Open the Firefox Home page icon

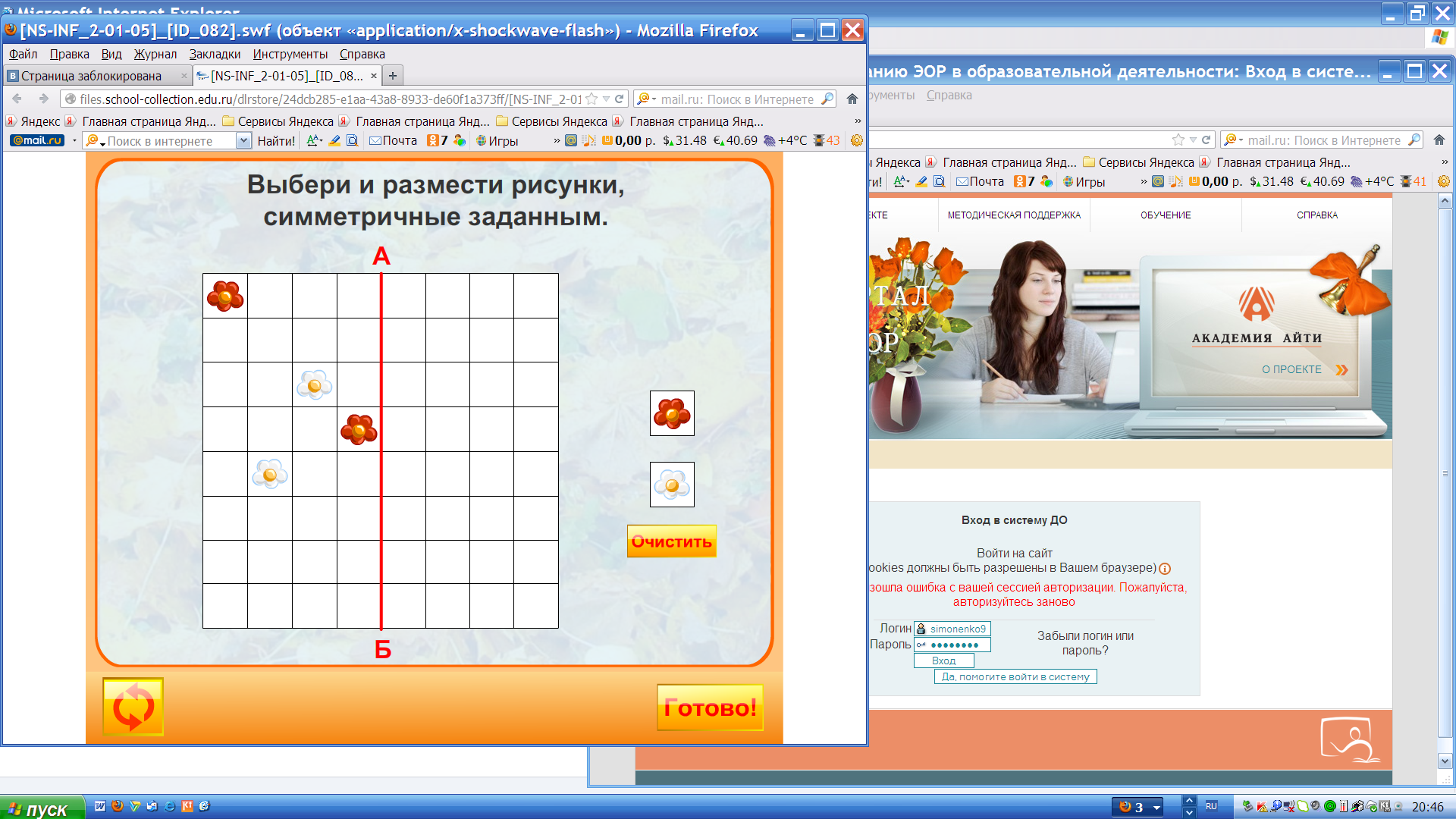[x=852, y=99]
